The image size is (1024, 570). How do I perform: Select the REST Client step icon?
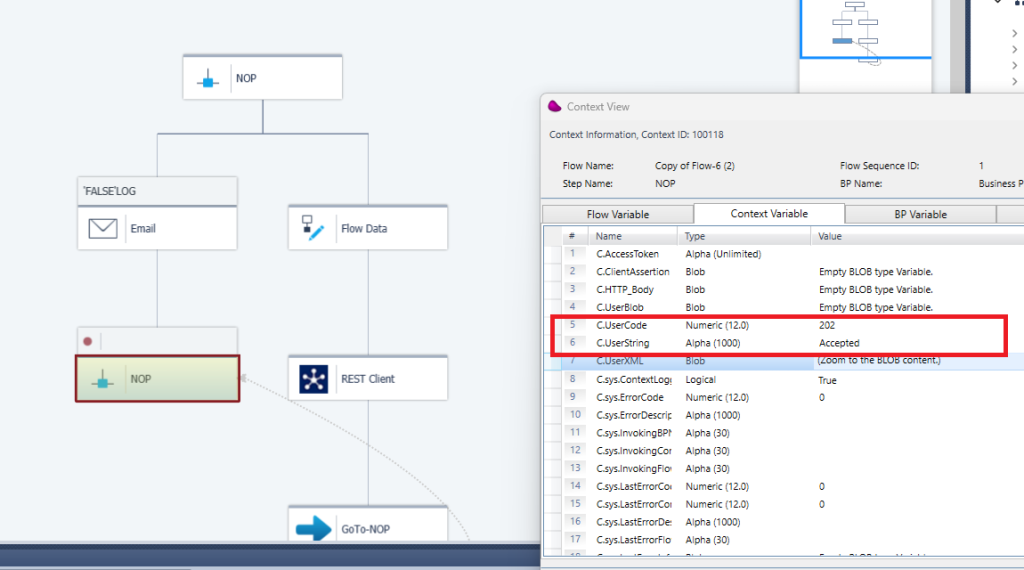[314, 379]
